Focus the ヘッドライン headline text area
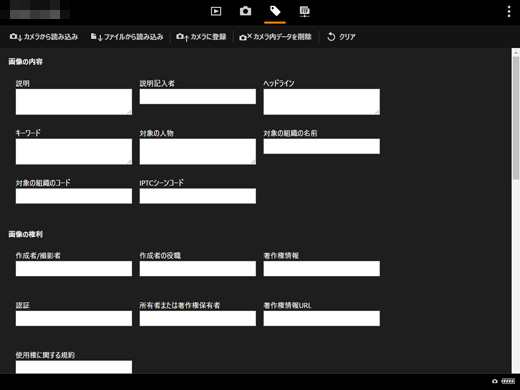Image resolution: width=520 pixels, height=390 pixels. [322, 102]
